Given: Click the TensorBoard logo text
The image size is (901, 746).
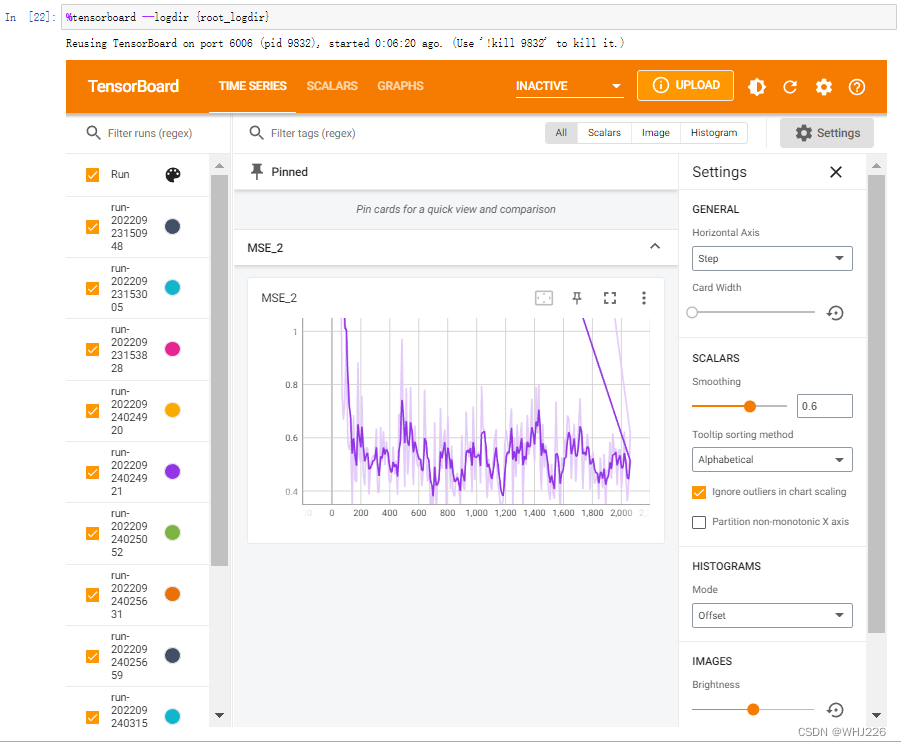Looking at the screenshot, I should [133, 86].
